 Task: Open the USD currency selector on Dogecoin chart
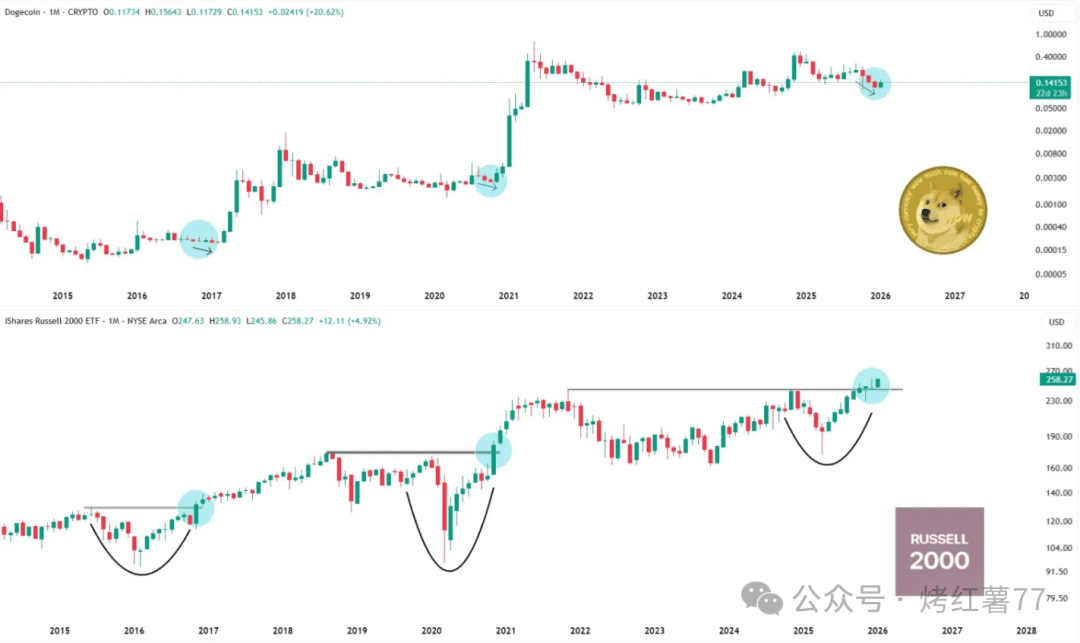[1048, 13]
